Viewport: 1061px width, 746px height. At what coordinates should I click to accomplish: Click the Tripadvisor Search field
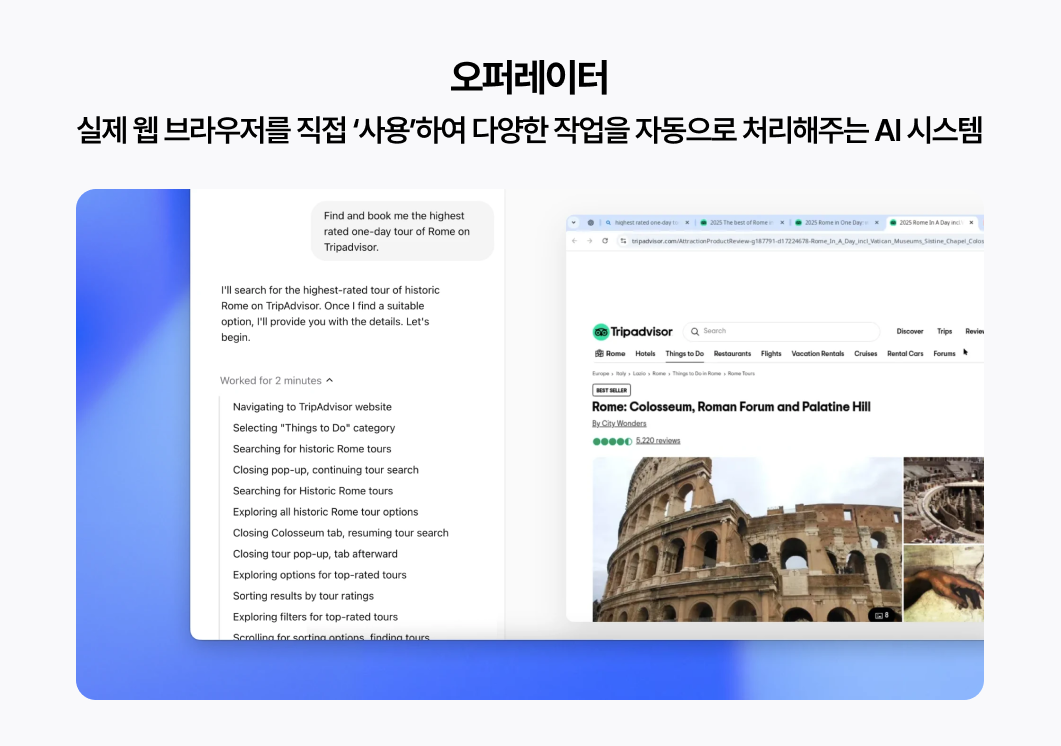[782, 331]
